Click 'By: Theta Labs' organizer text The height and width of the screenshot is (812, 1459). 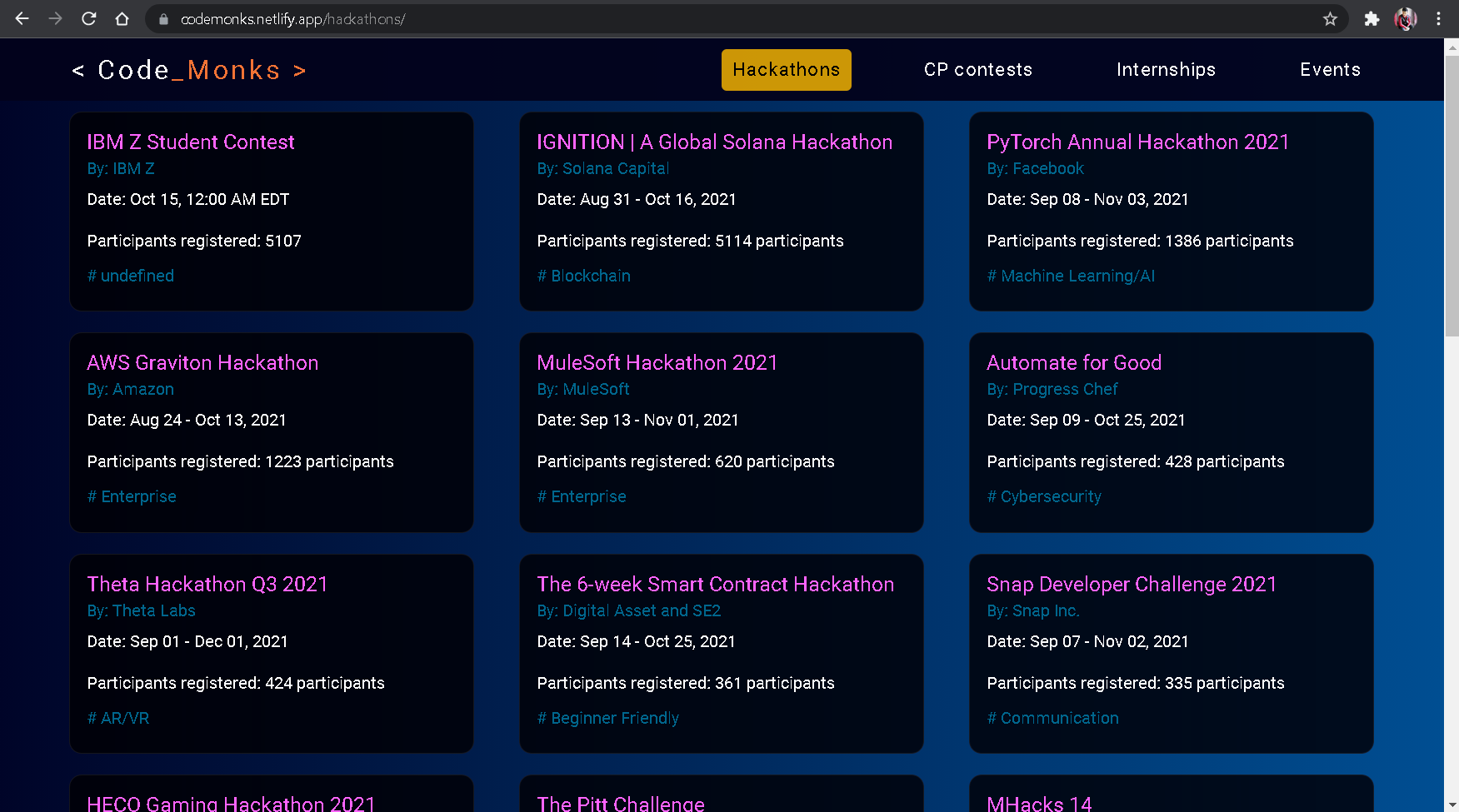tap(142, 611)
